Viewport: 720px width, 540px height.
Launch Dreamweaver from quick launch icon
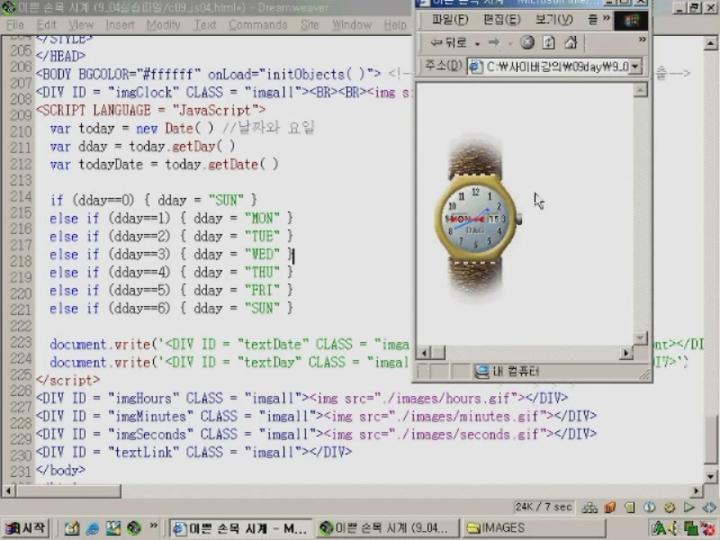(134, 529)
